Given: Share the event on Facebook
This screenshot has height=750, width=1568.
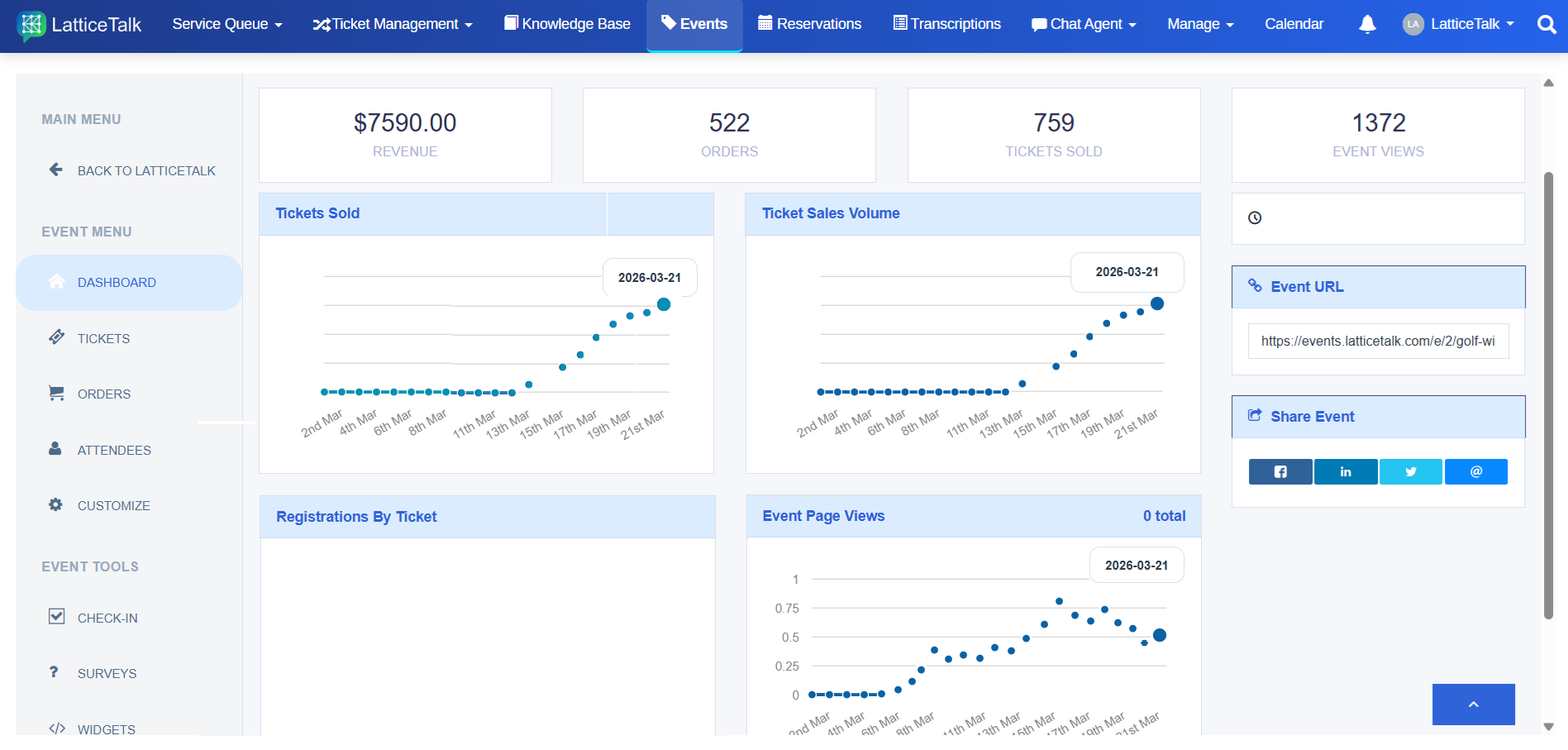Looking at the screenshot, I should click(1280, 471).
